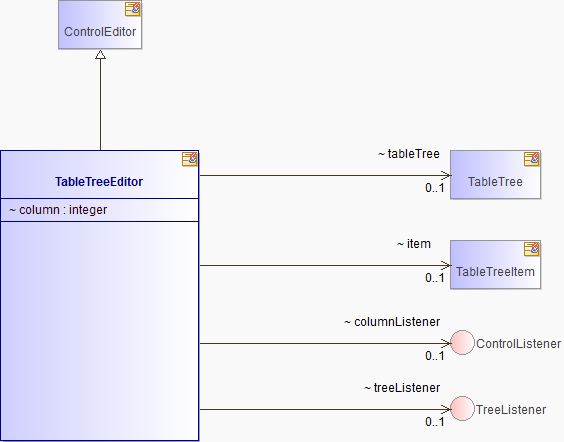Click the class icon on TableTreeEditor box
564x442 pixels.
click(190, 159)
